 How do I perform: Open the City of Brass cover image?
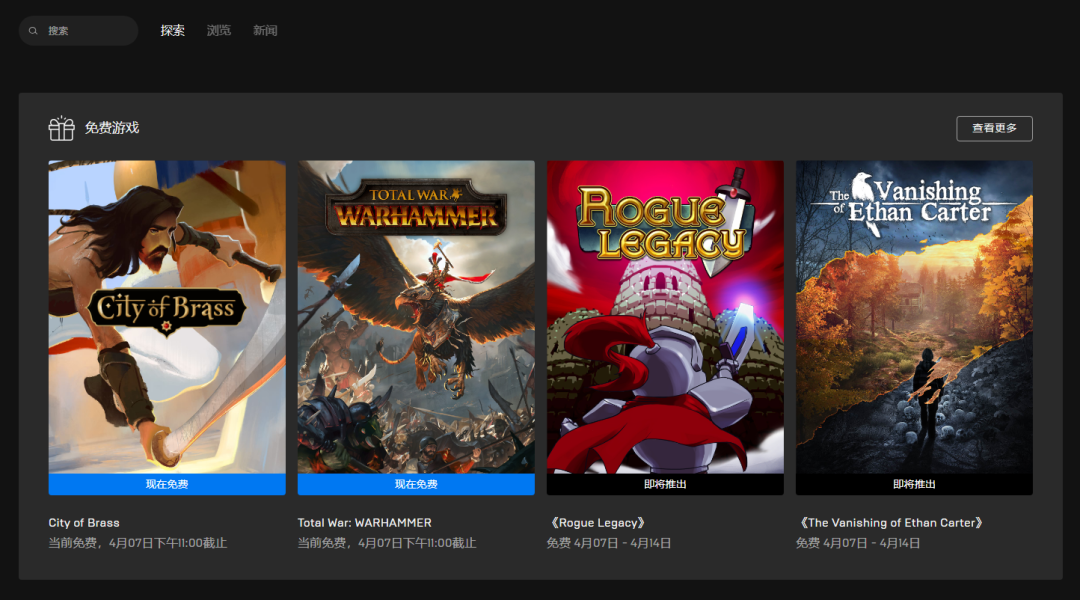tap(167, 318)
